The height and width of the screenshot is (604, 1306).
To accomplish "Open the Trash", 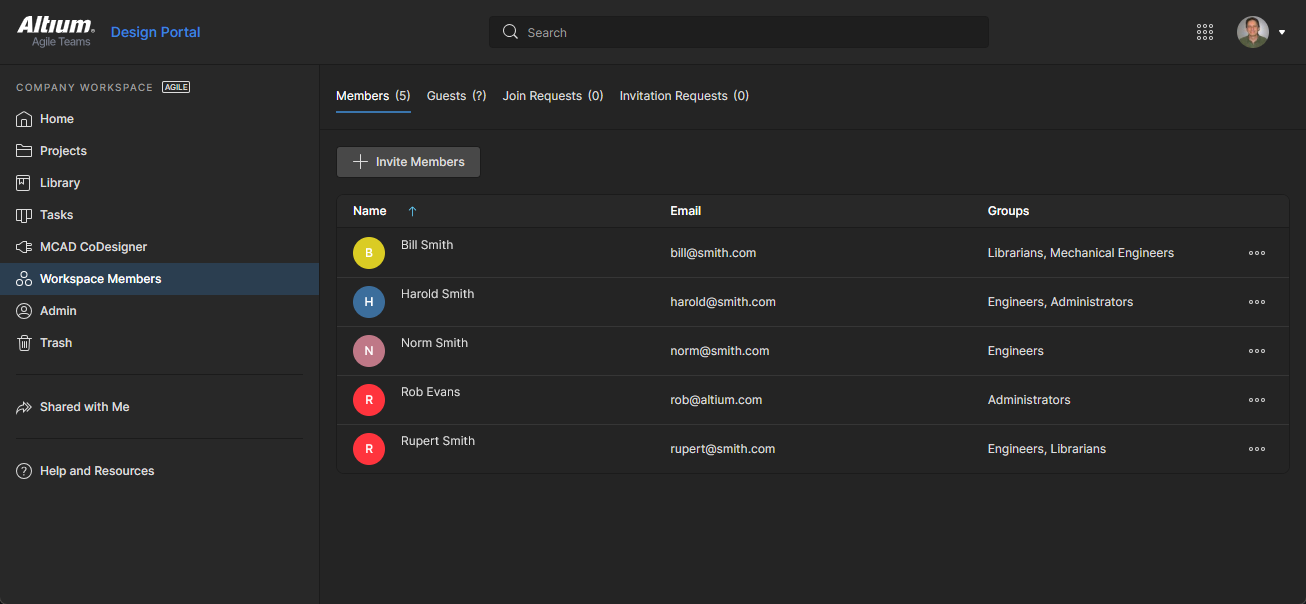I will pos(55,342).
